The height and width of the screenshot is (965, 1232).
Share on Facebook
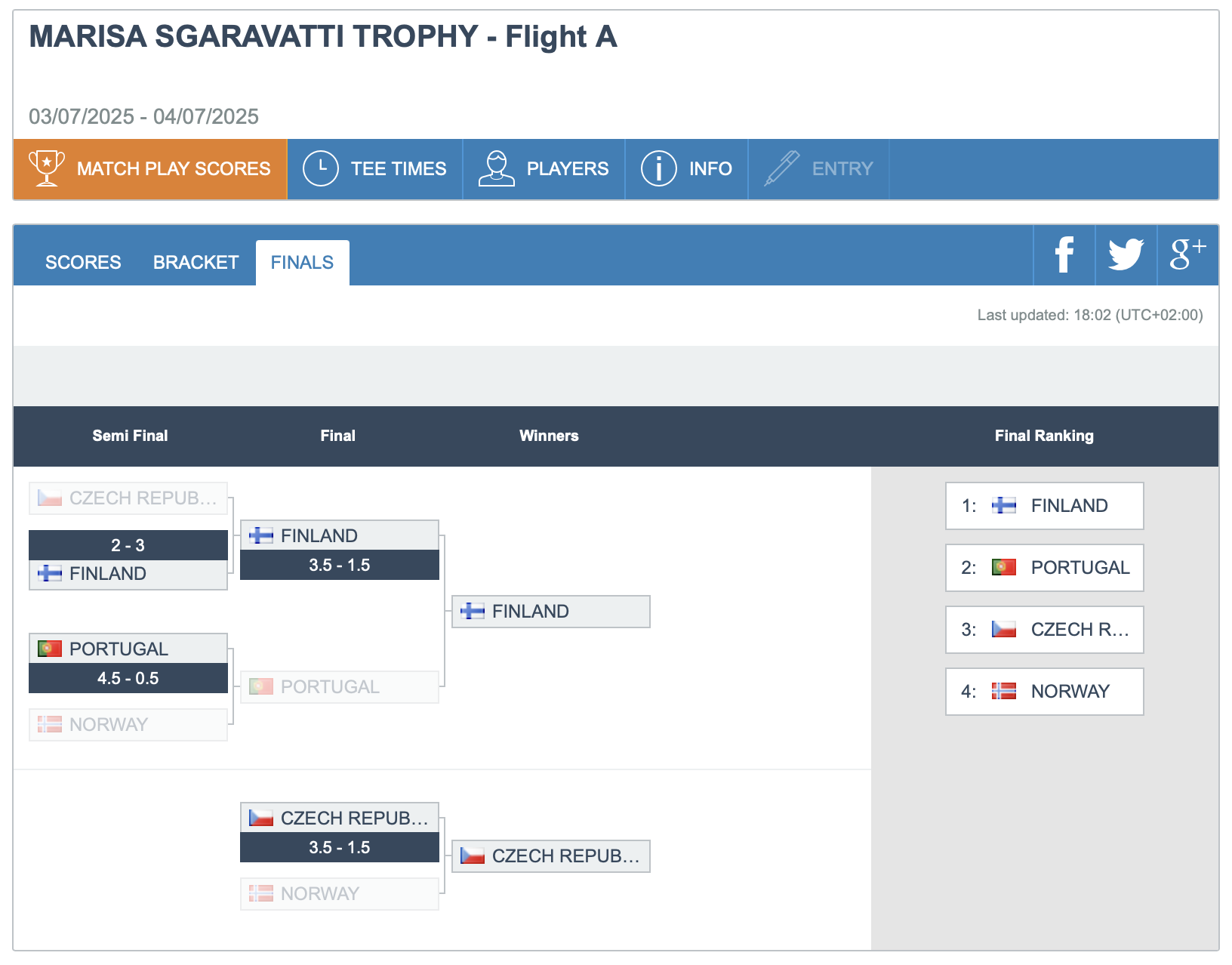1064,255
